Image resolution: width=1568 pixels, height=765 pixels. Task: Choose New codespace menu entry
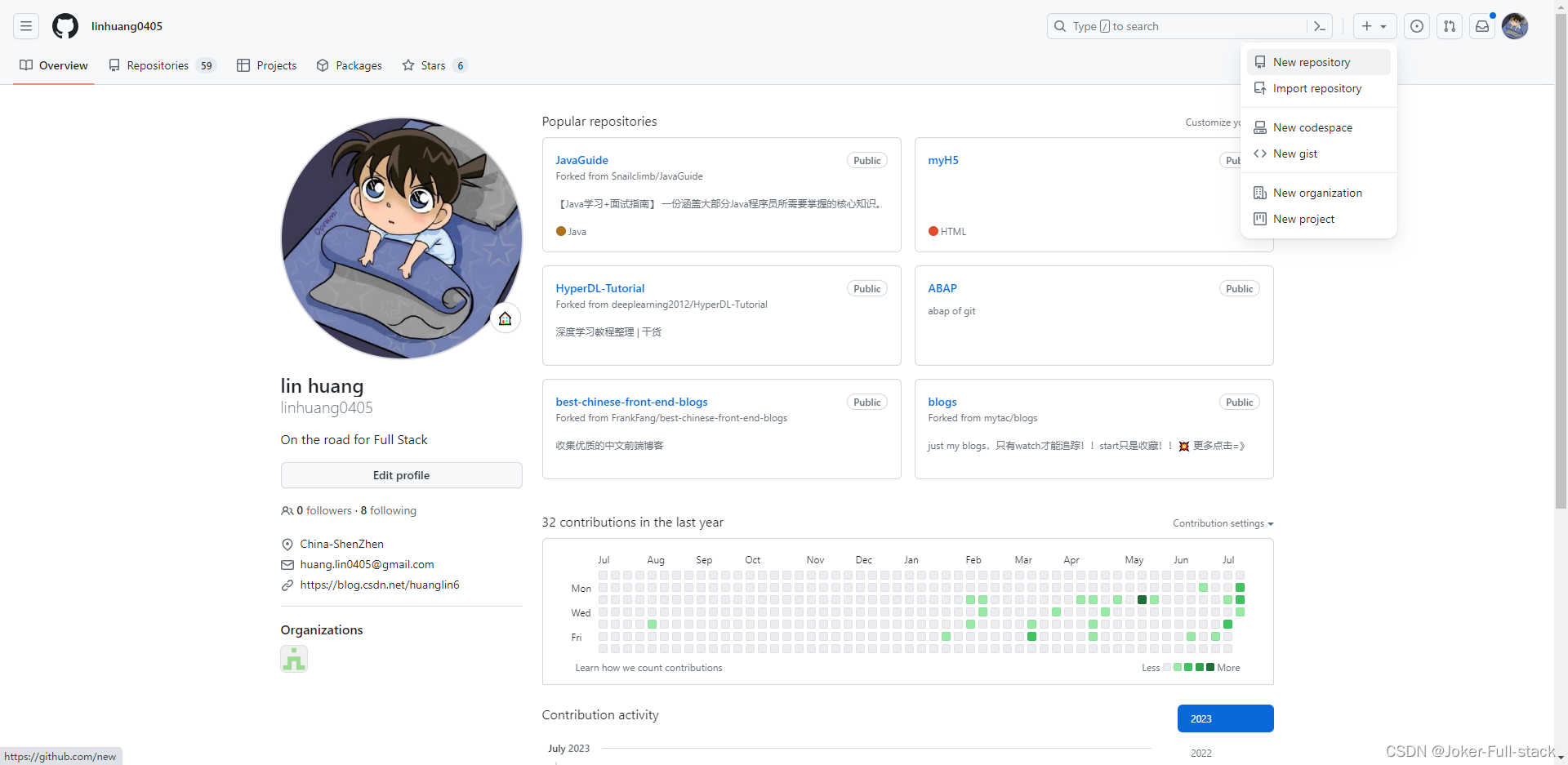point(1319,127)
